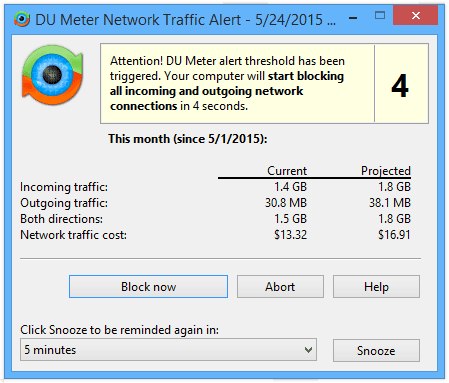Click the Incoming traffic row label
The image size is (449, 383).
tap(64, 187)
